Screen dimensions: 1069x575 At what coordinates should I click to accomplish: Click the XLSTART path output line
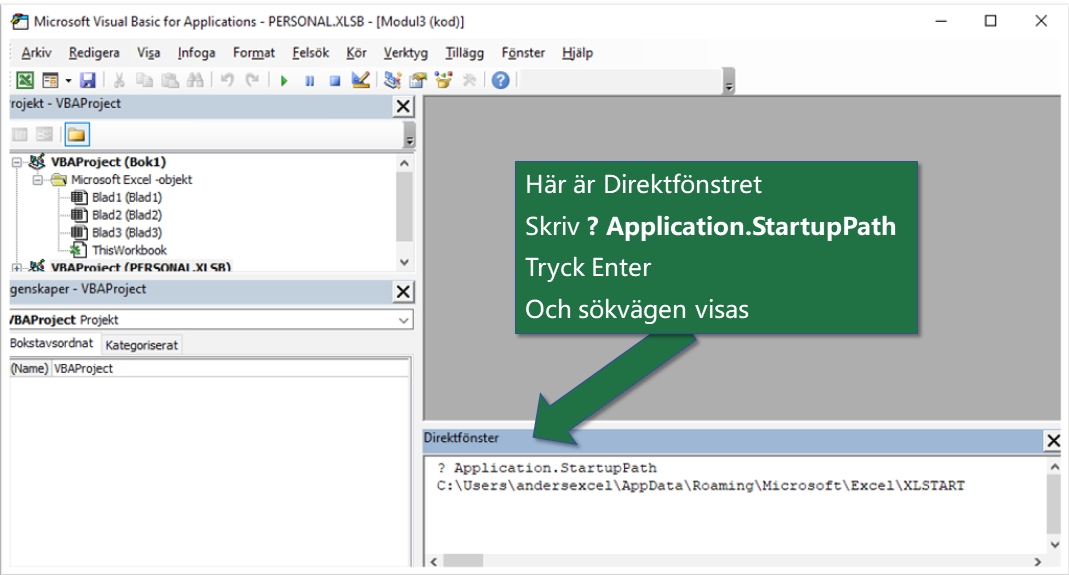701,486
